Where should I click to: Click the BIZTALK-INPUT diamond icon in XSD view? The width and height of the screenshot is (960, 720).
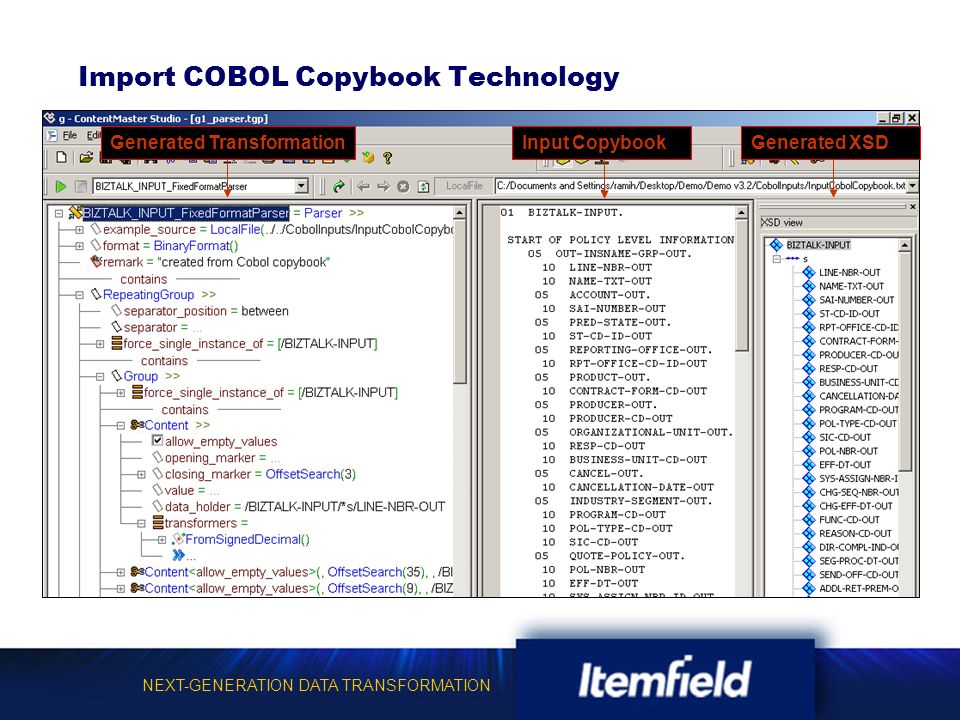click(776, 245)
